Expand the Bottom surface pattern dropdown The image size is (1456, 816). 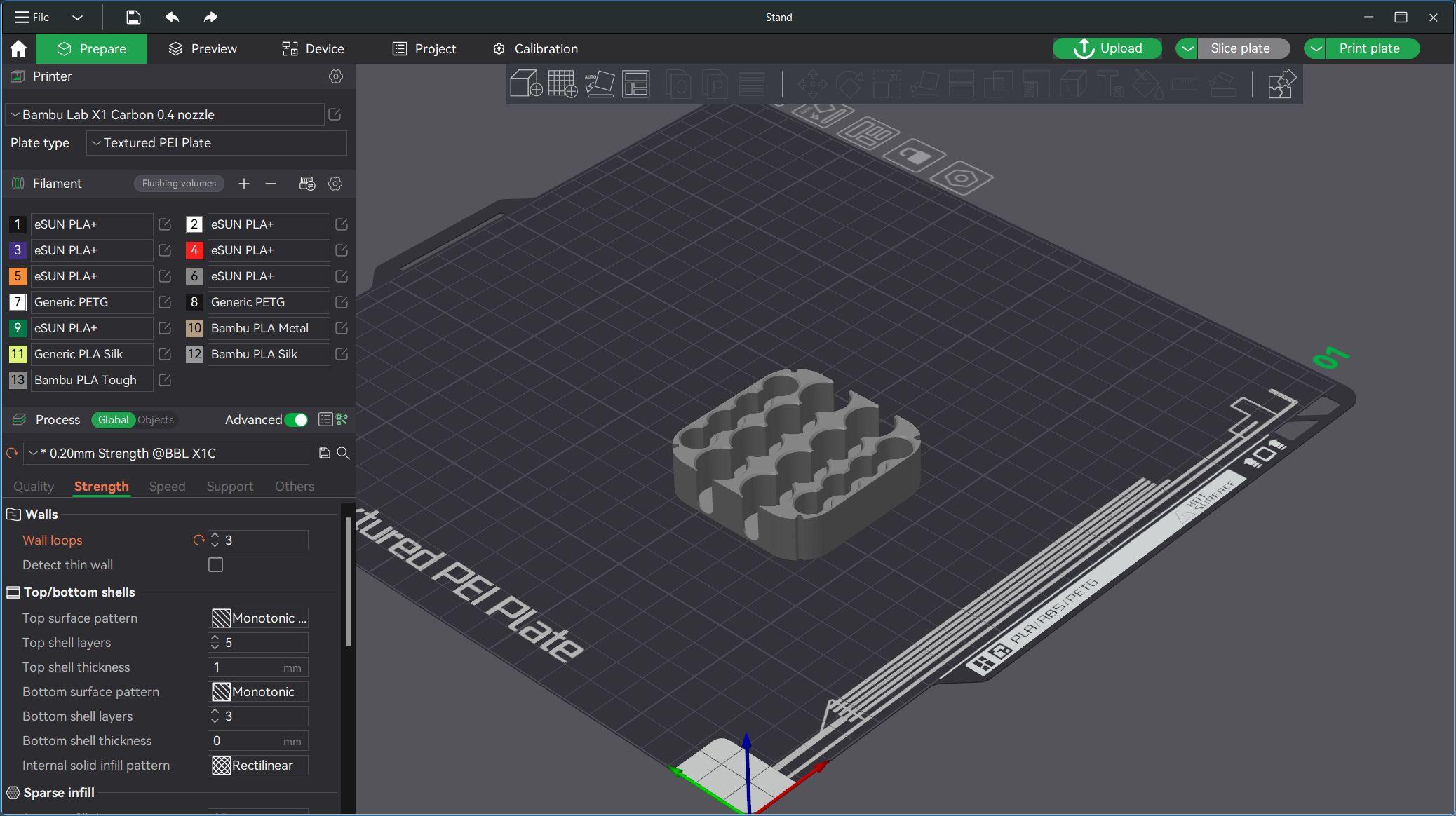257,691
